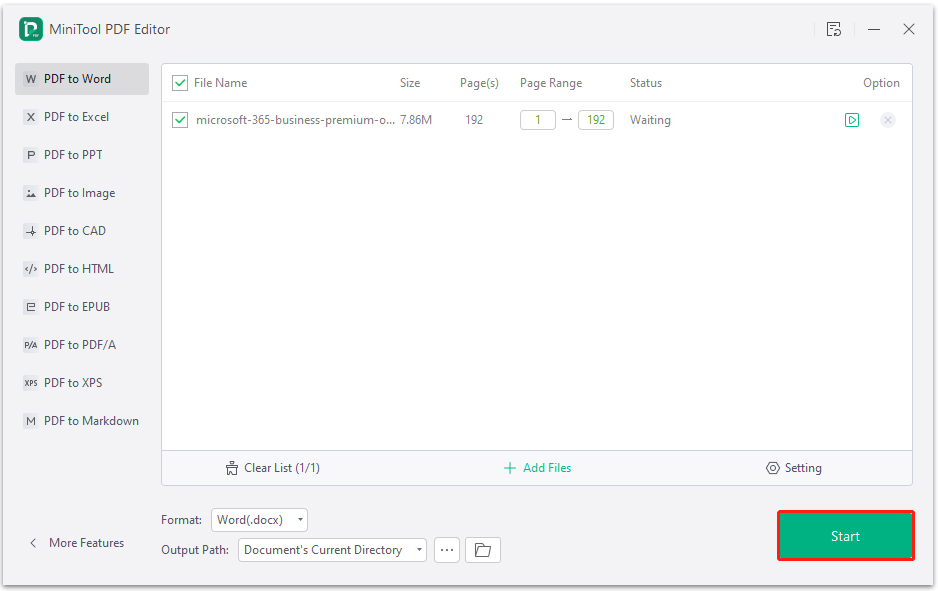Viewport: 938px width, 591px height.
Task: Click the Option column header
Action: 881,83
